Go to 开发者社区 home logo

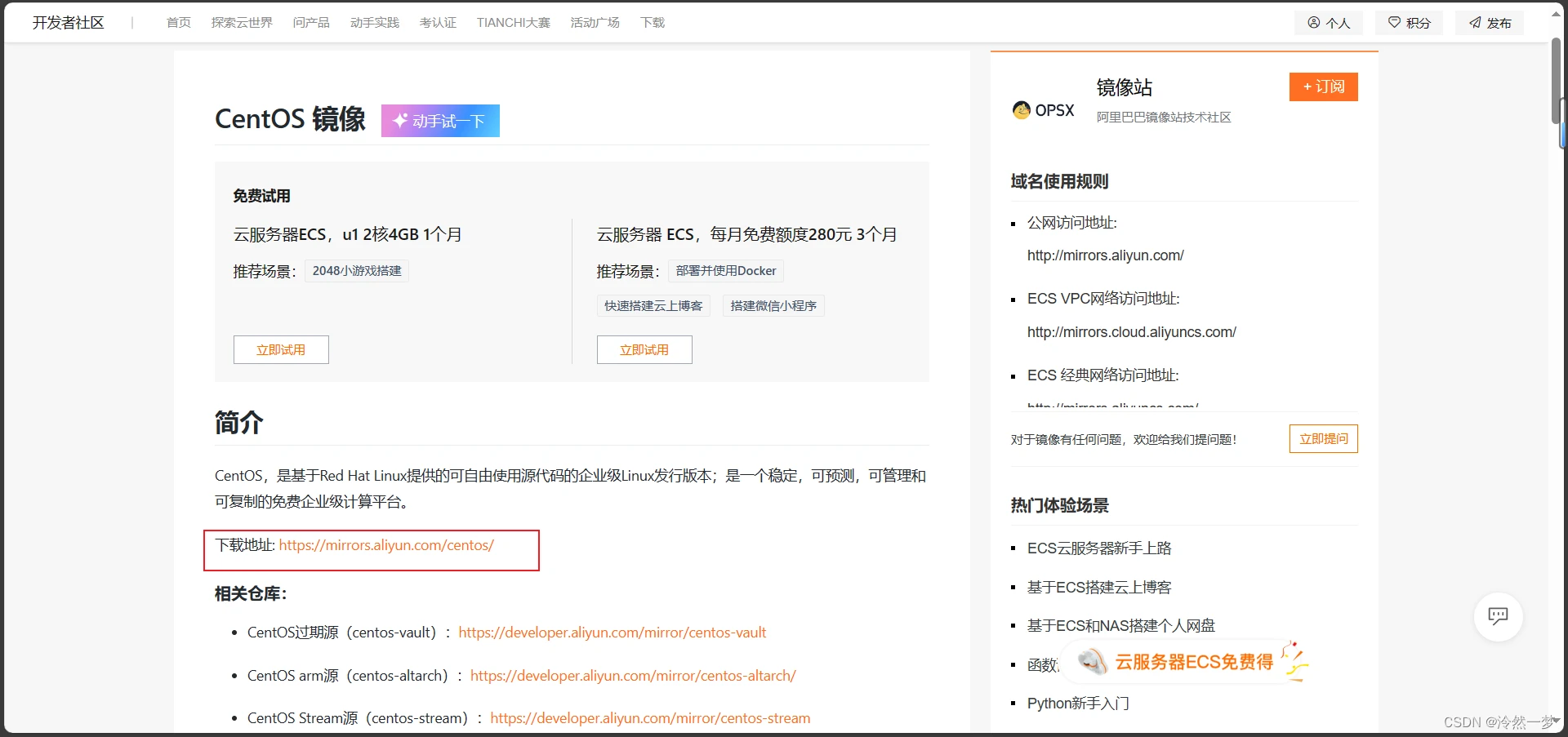[x=69, y=23]
